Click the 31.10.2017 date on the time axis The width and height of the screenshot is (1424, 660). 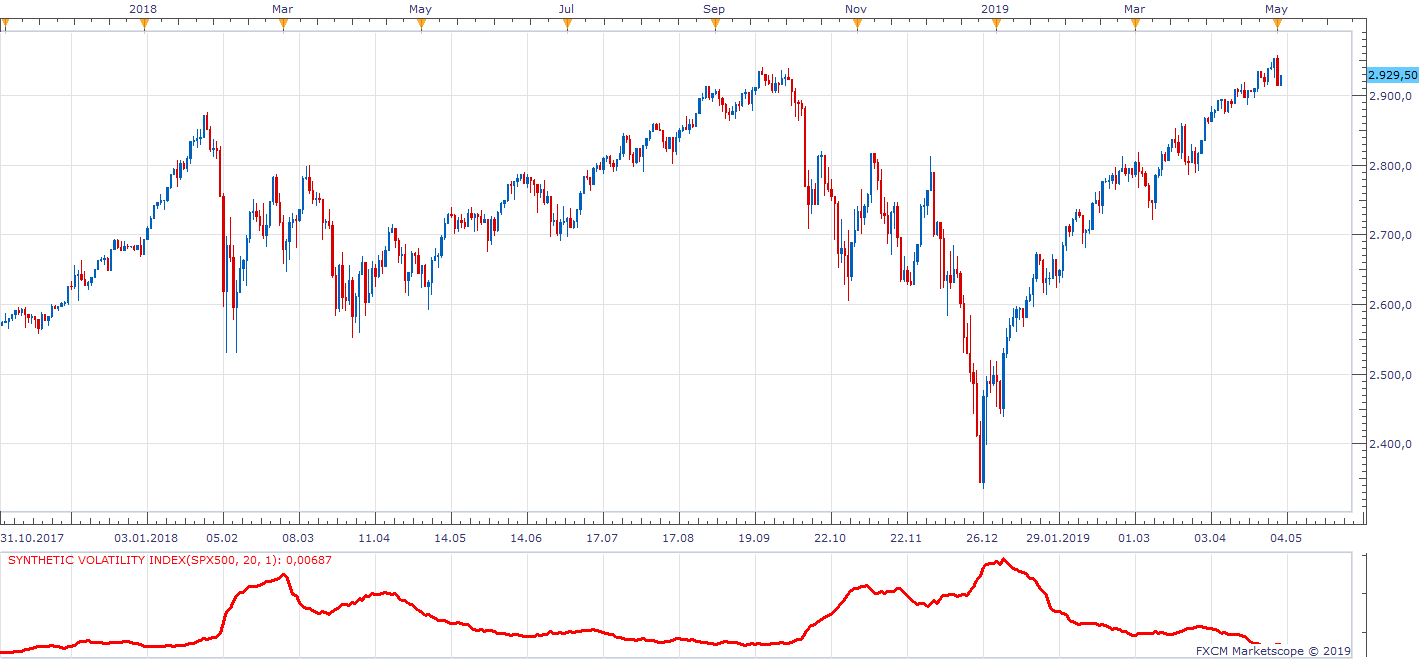[30, 538]
